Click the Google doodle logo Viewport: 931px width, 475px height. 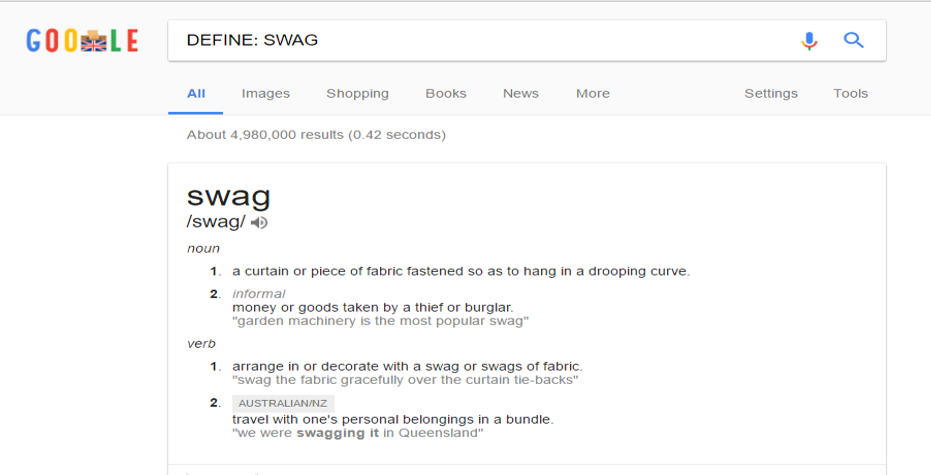point(82,41)
